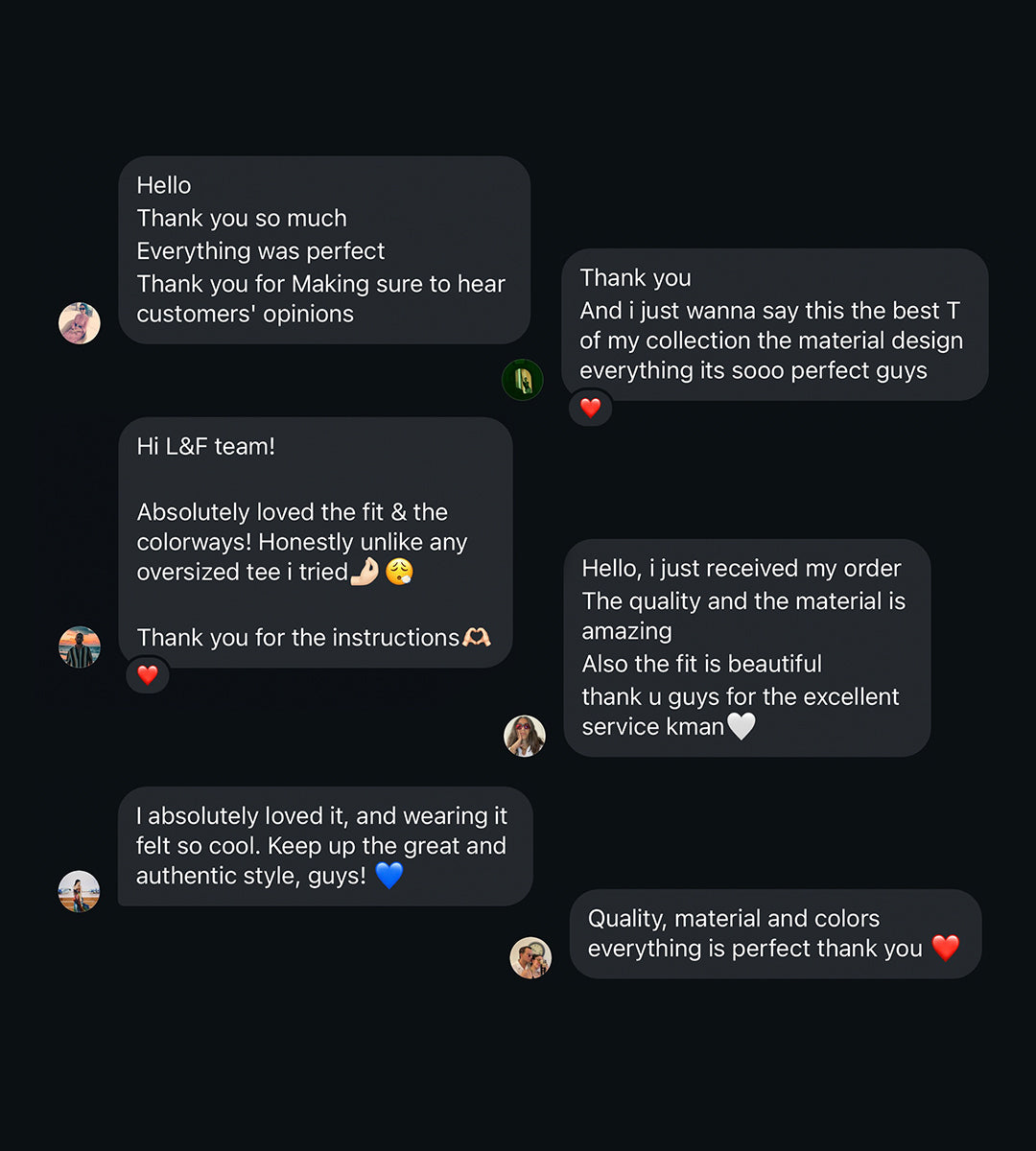Select the "Everything was perfect" message bubble
Screen dimensions: 1036x1151
point(323,249)
